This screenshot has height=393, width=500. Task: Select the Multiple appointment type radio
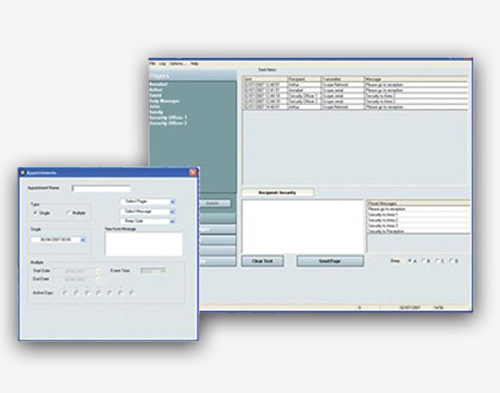(69, 213)
